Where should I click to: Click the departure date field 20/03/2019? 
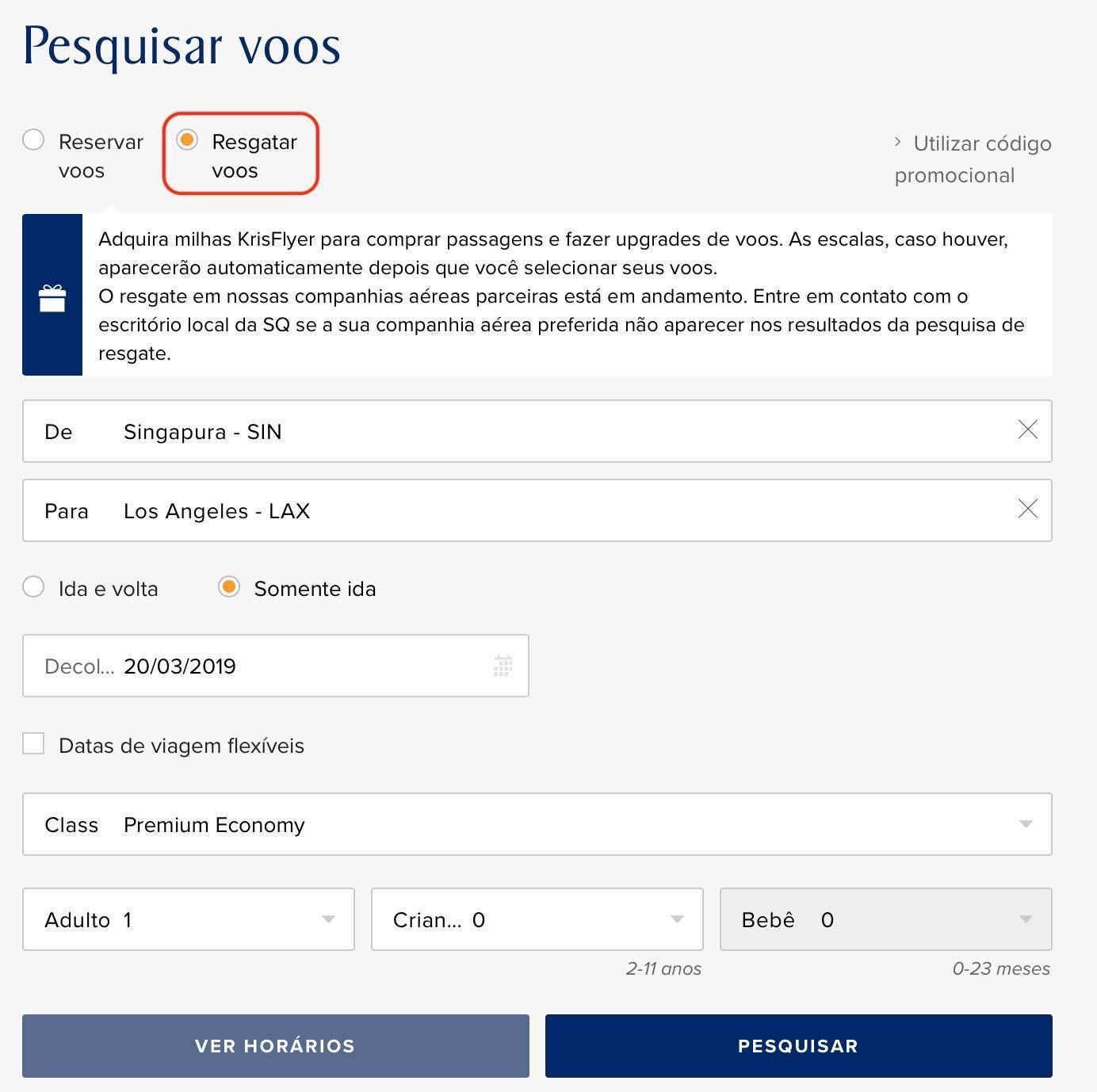276,666
